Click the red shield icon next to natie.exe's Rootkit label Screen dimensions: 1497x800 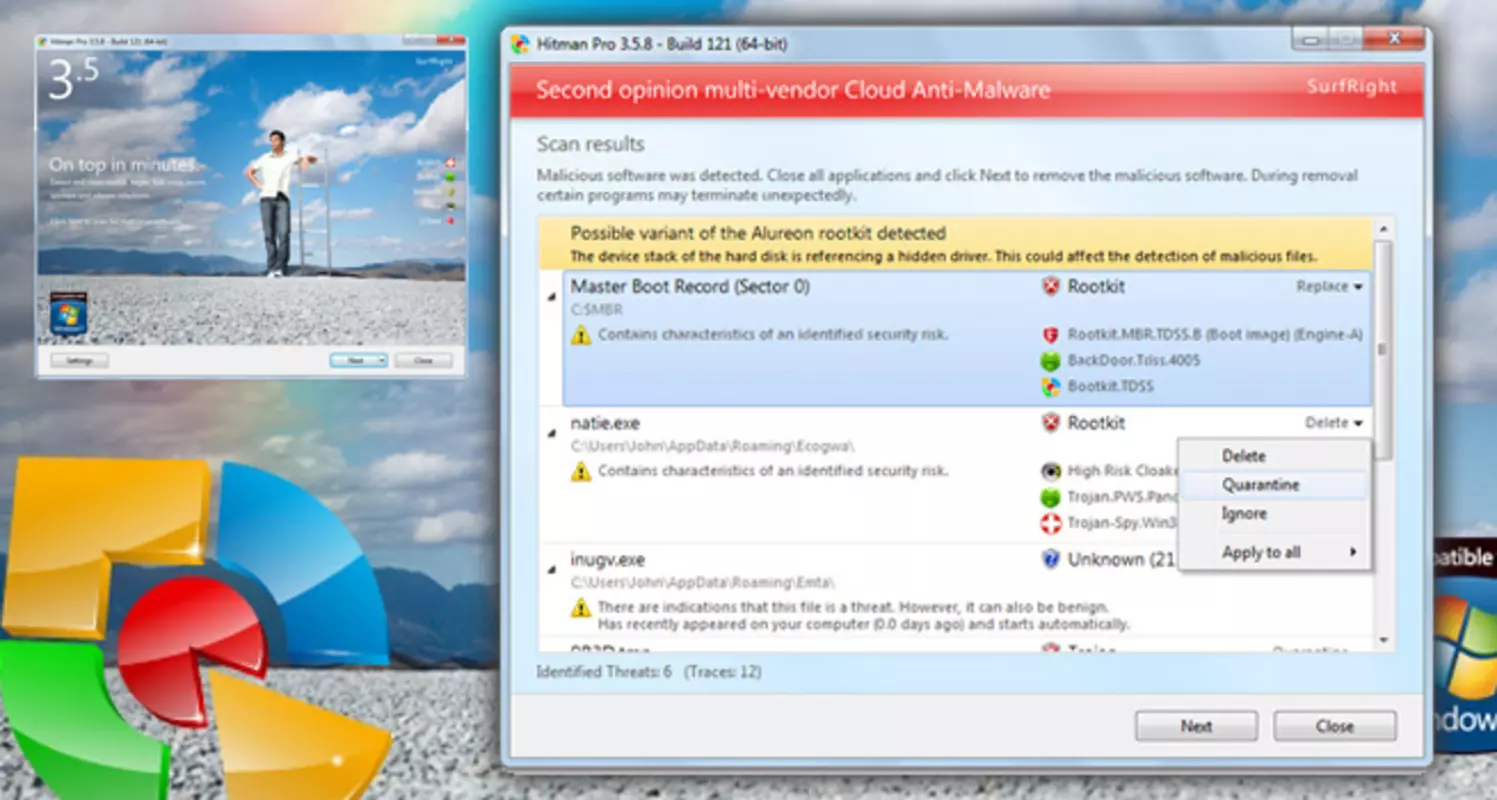point(1050,424)
